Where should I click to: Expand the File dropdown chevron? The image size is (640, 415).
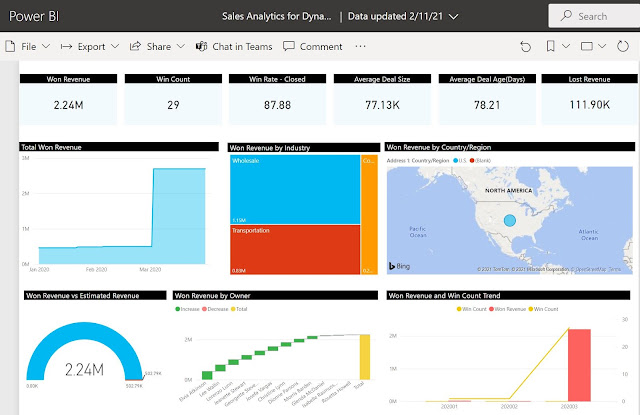click(x=46, y=46)
